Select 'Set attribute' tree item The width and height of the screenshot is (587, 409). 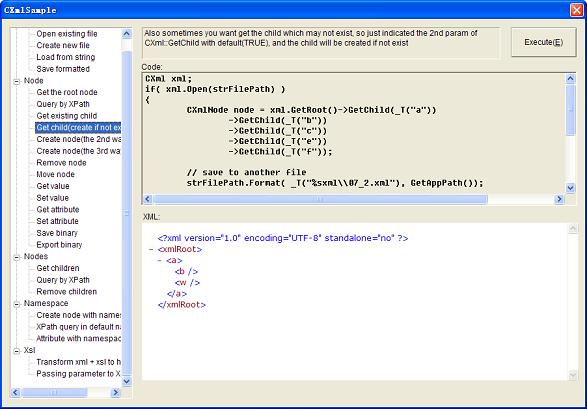(57, 221)
